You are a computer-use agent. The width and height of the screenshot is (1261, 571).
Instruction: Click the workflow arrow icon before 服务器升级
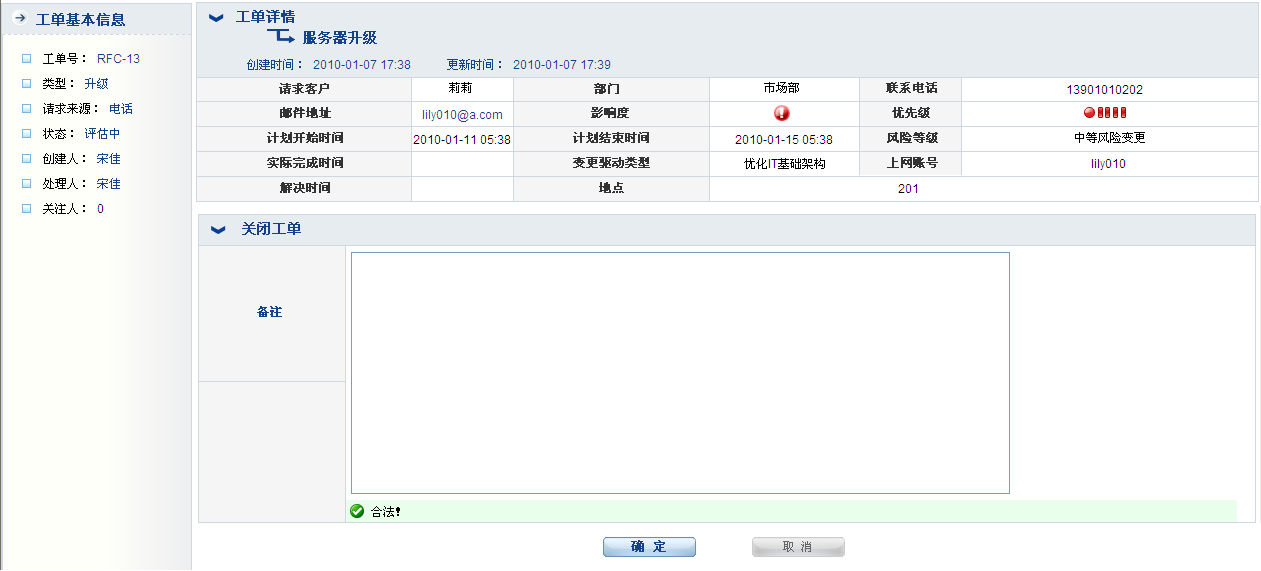[x=281, y=37]
